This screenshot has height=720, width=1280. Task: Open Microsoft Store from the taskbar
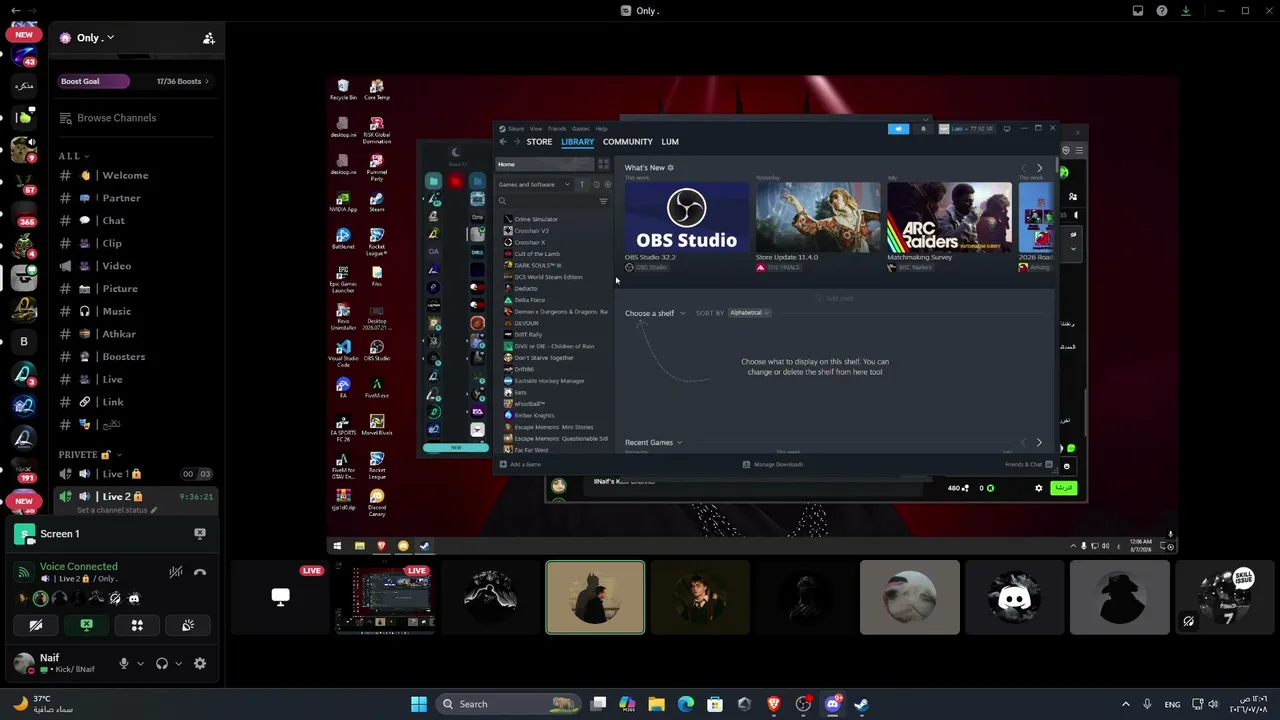(715, 704)
